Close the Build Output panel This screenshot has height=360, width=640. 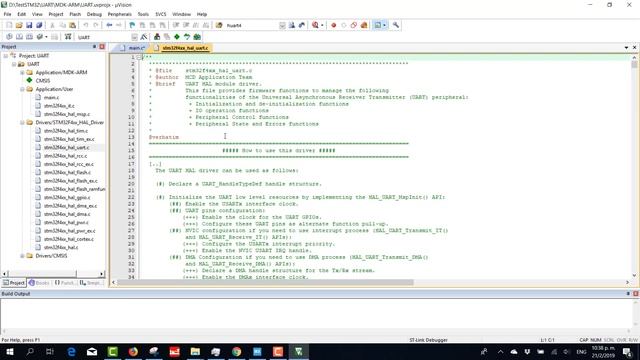[636, 293]
